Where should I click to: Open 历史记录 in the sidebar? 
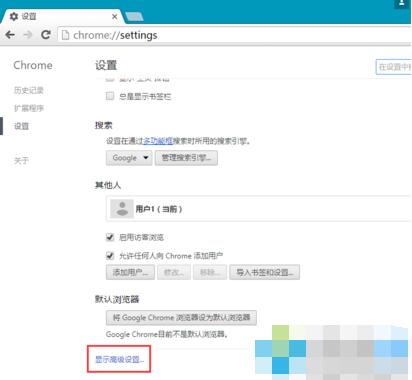click(29, 90)
